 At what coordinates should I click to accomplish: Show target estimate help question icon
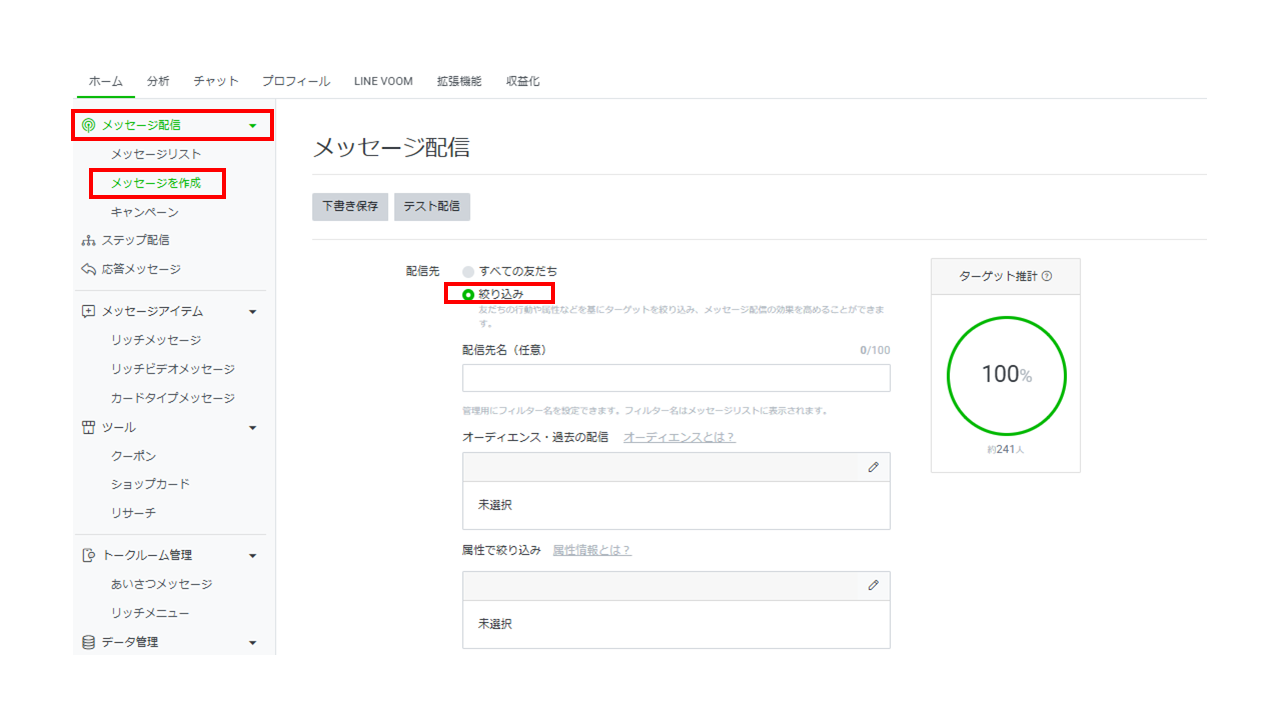[1047, 276]
